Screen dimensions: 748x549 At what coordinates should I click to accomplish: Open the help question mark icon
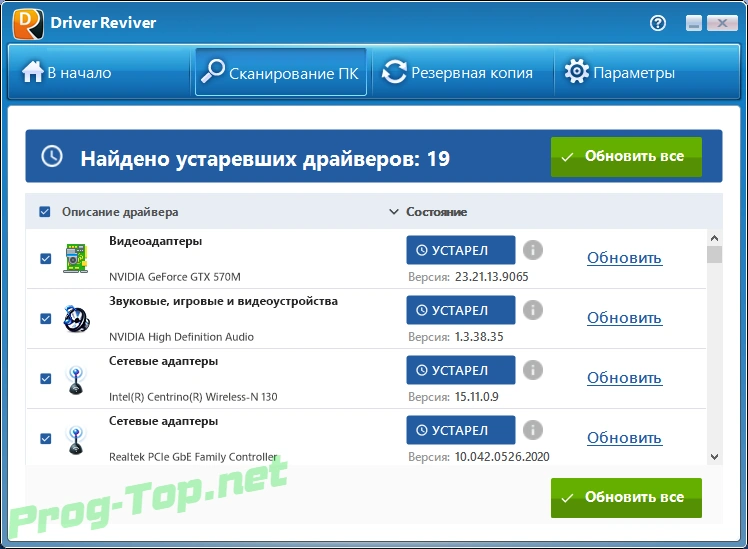[x=658, y=23]
